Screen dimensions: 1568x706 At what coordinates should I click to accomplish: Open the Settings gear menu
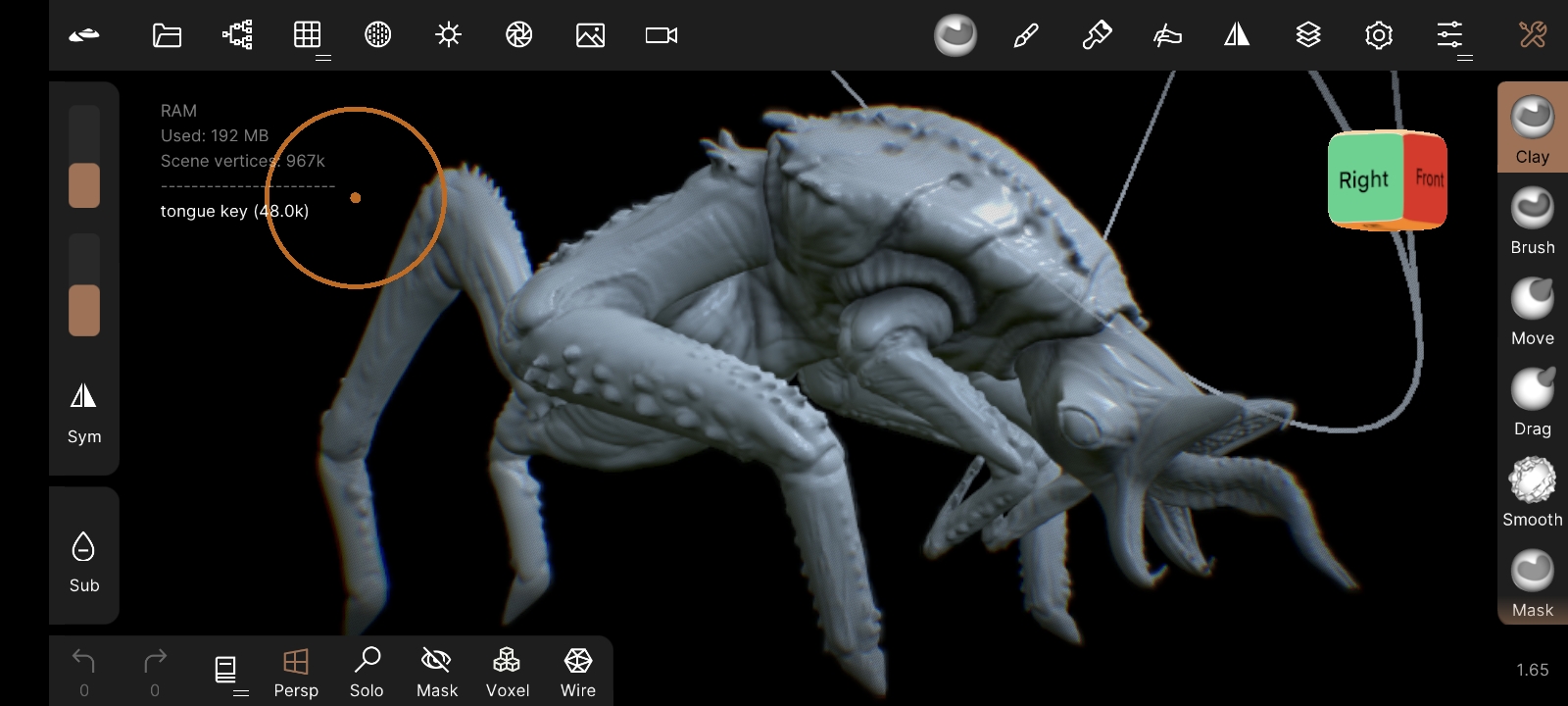click(x=1379, y=35)
